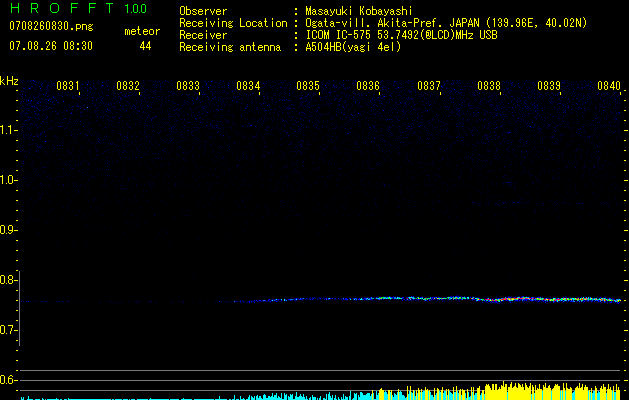
Task: Click the 0.7 kHz axis label
Action: pyautogui.click(x=9, y=330)
